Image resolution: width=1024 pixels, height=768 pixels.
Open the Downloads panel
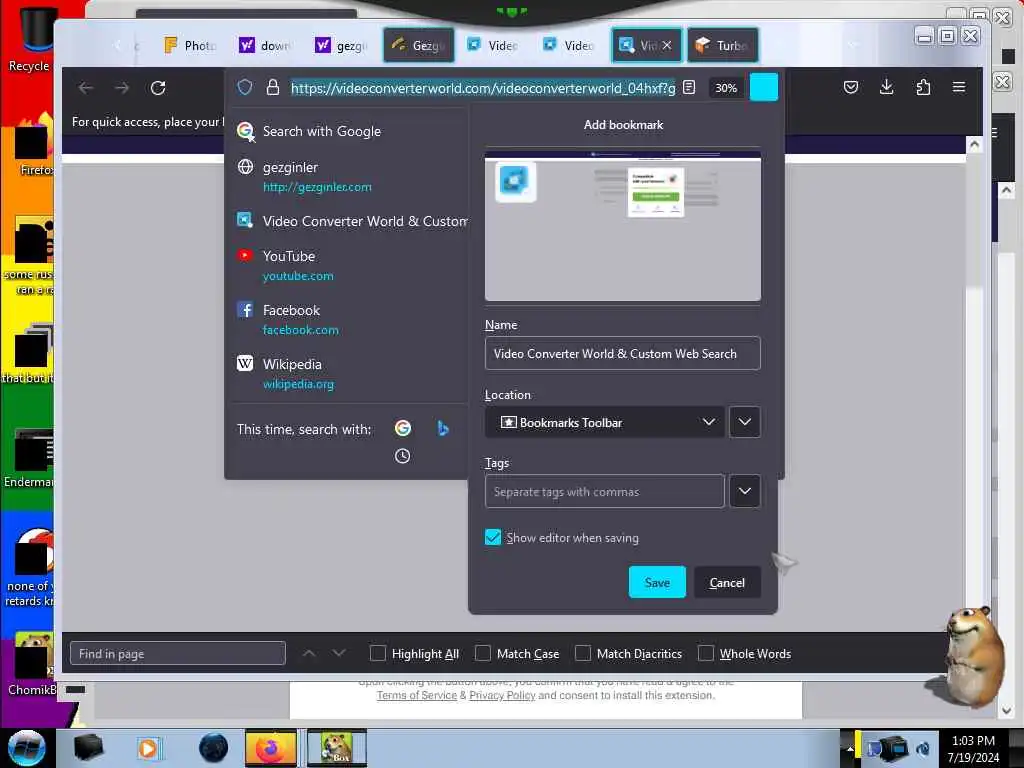886,87
